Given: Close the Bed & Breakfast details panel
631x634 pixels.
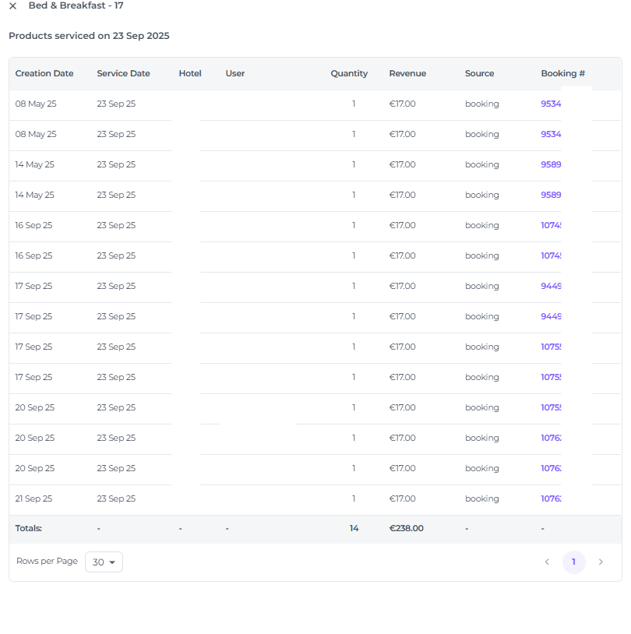Looking at the screenshot, I should [13, 6].
